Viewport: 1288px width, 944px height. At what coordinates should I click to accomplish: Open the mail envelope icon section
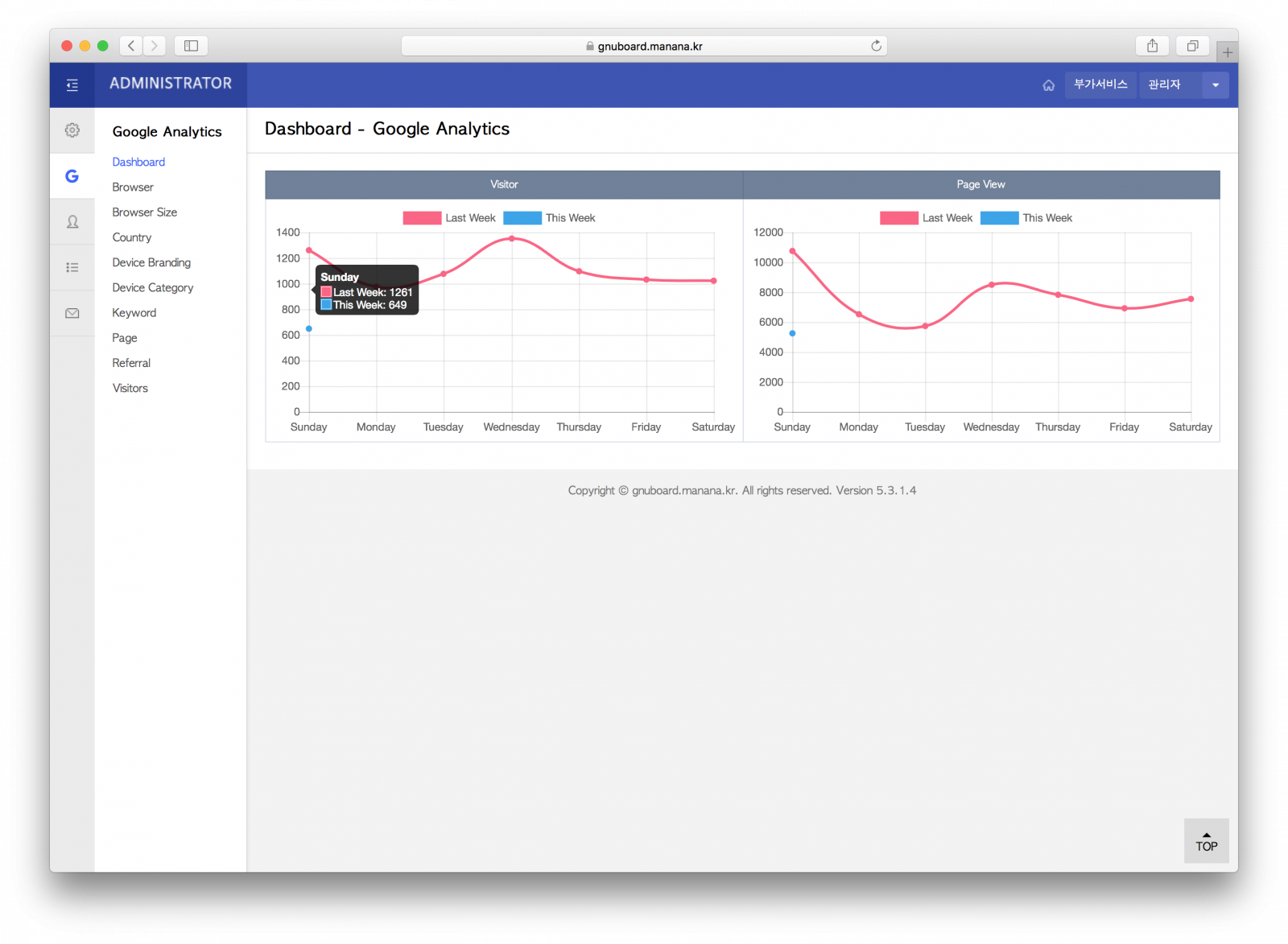click(72, 313)
